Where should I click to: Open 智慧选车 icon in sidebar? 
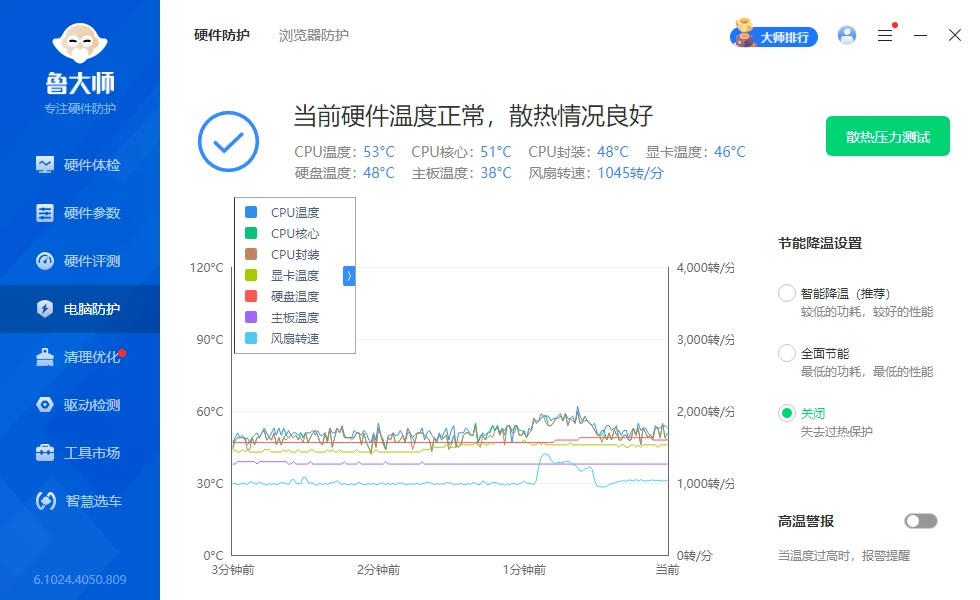point(46,501)
